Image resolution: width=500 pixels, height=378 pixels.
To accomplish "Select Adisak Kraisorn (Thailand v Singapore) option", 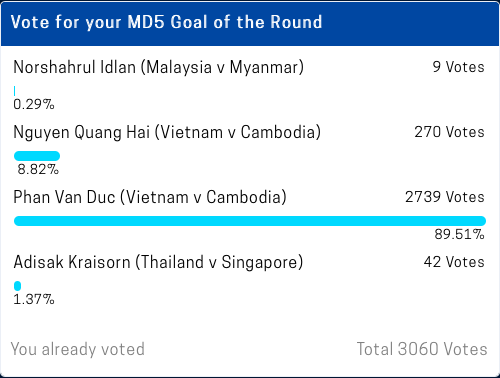I will (x=158, y=262).
